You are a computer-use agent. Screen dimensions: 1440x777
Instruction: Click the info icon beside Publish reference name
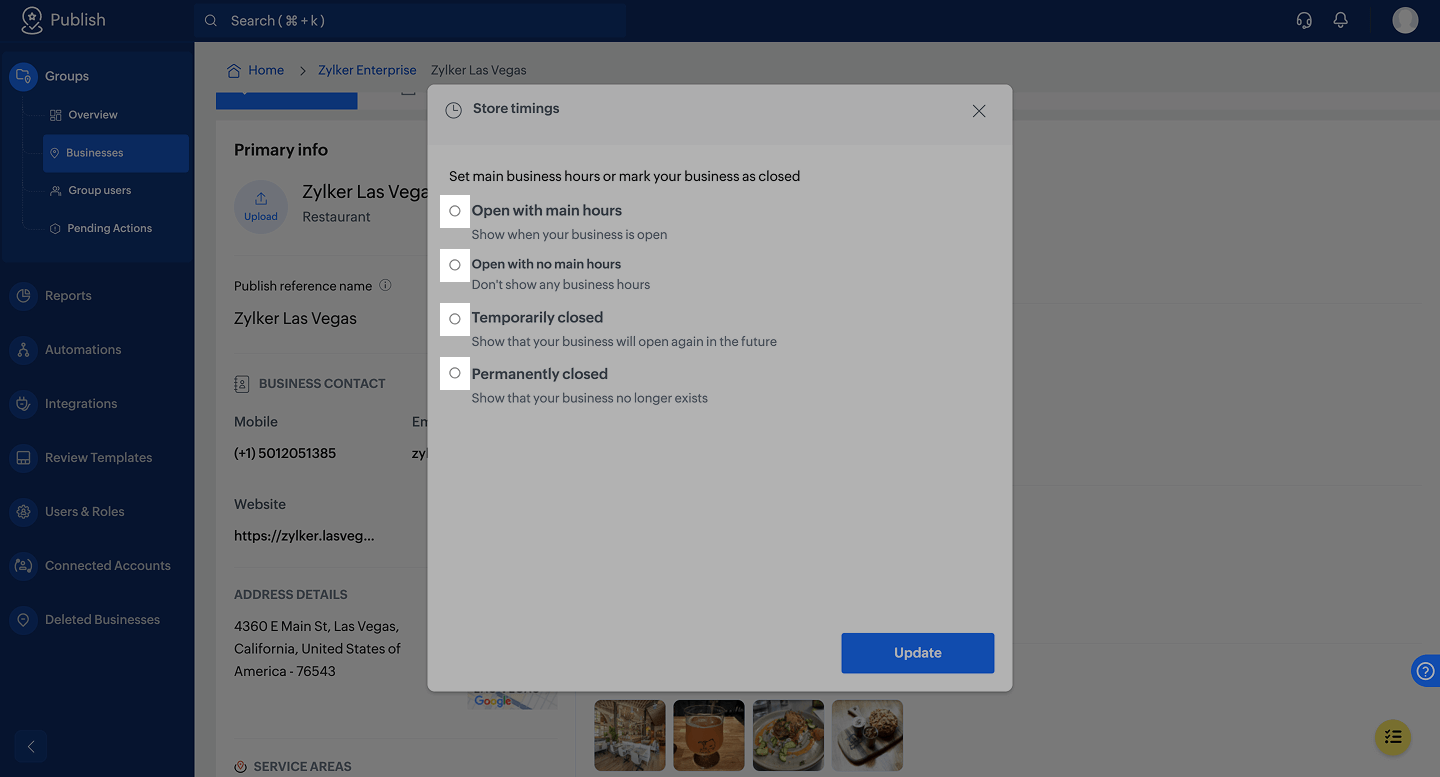click(385, 285)
